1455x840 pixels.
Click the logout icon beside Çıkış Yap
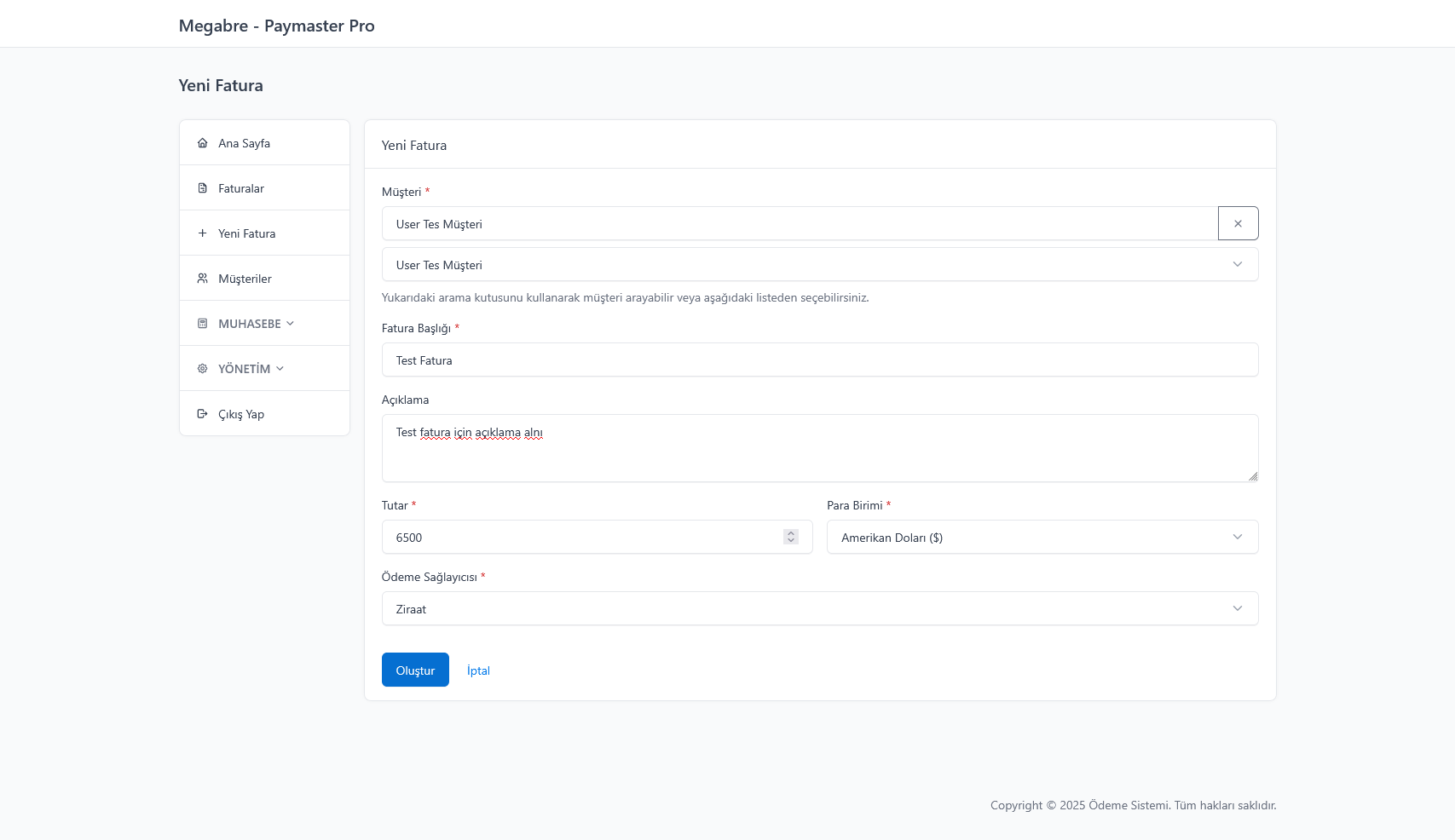202,414
